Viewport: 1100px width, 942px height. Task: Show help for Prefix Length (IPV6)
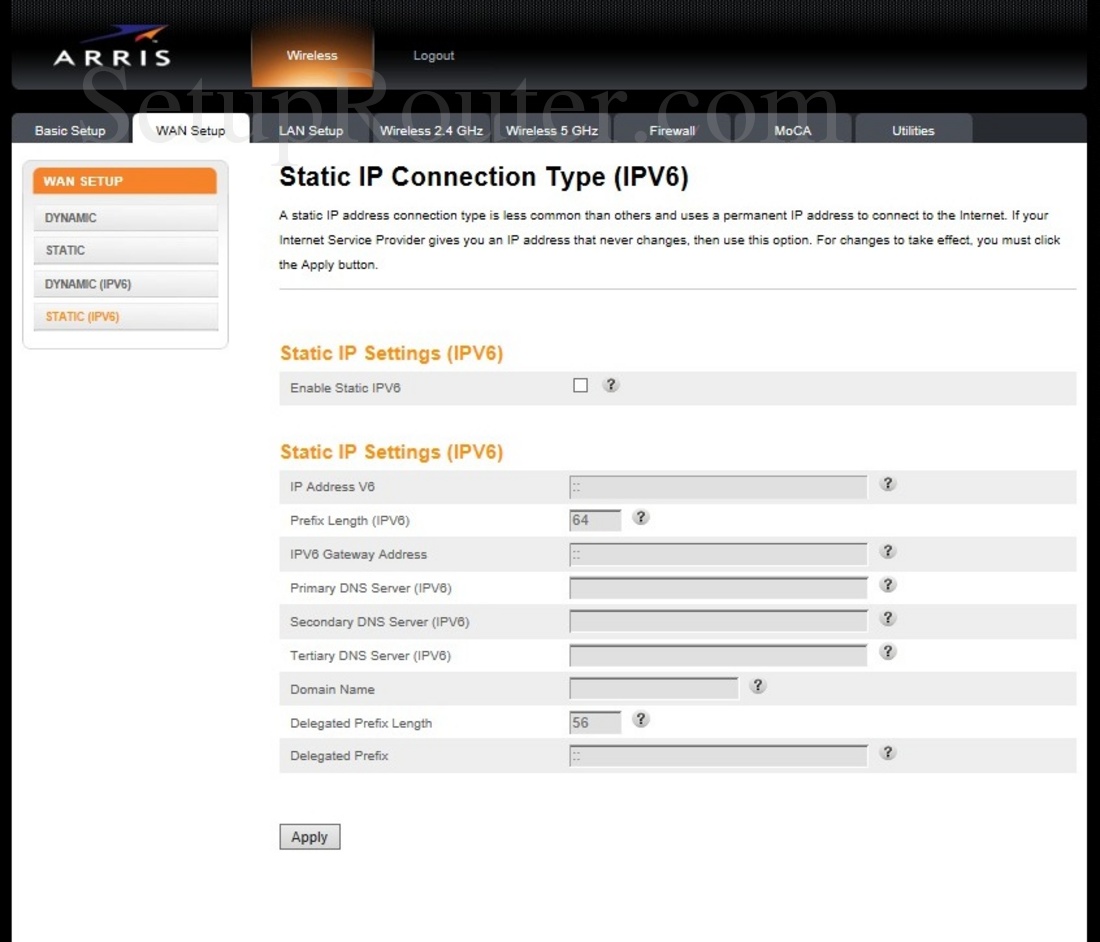click(x=640, y=517)
